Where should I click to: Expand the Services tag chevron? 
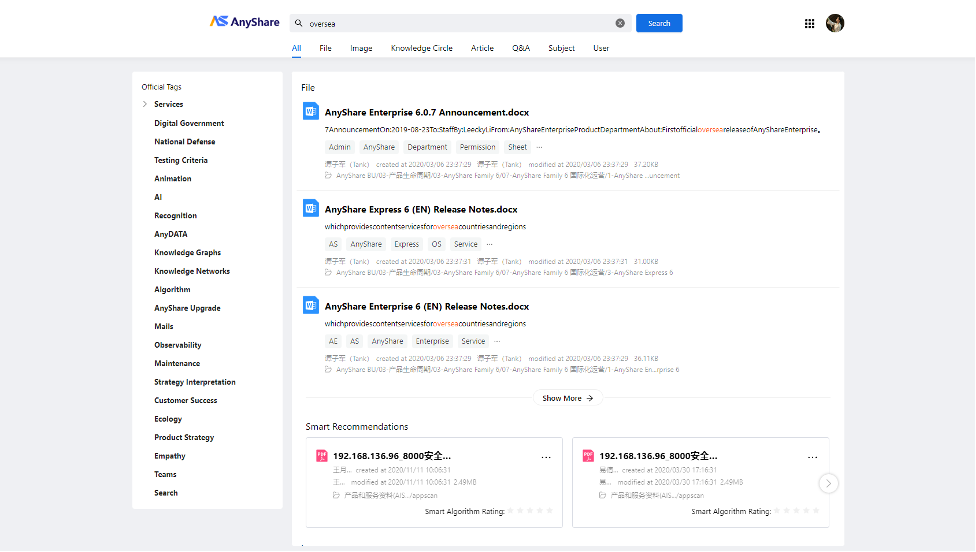pos(145,105)
